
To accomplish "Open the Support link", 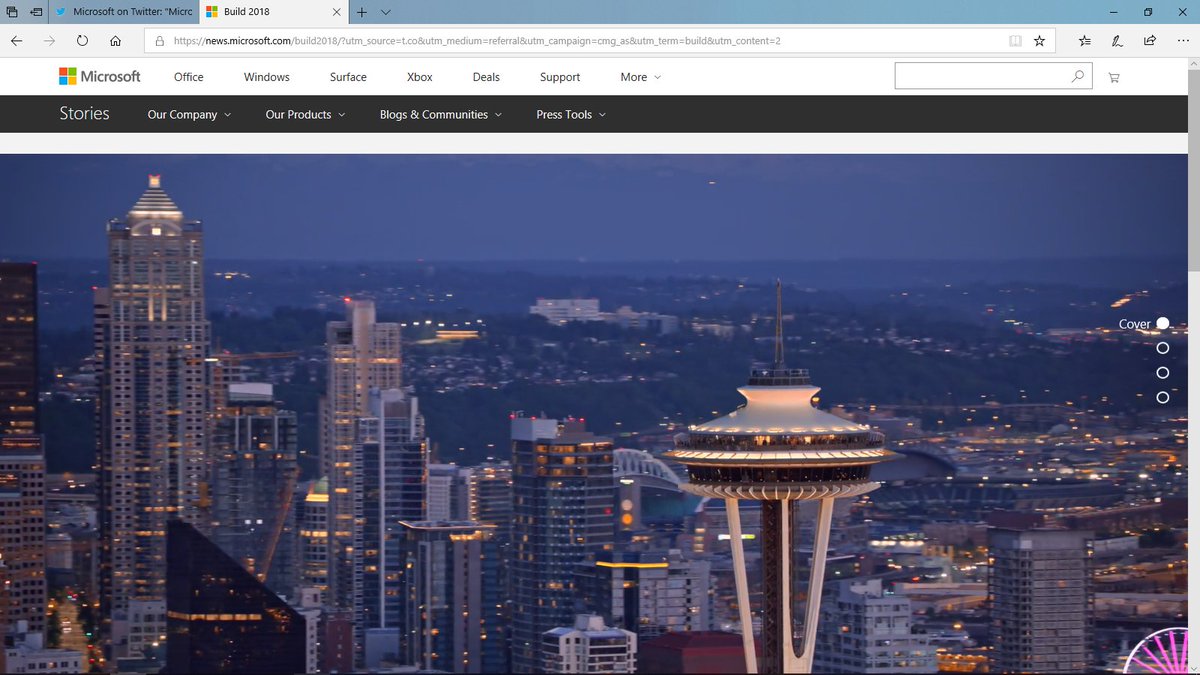I will tap(560, 77).
